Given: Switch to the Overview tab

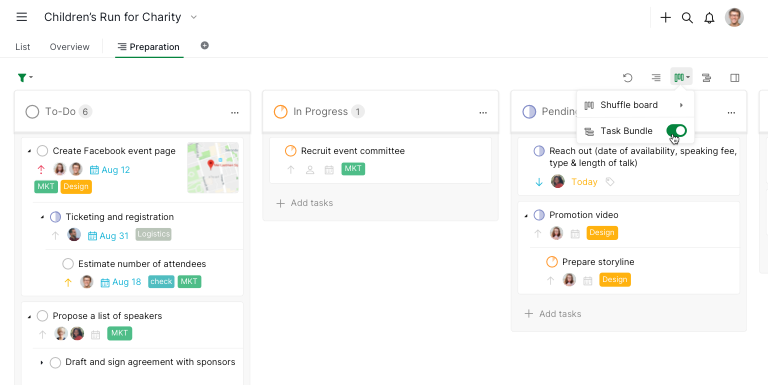Looking at the screenshot, I should point(70,47).
